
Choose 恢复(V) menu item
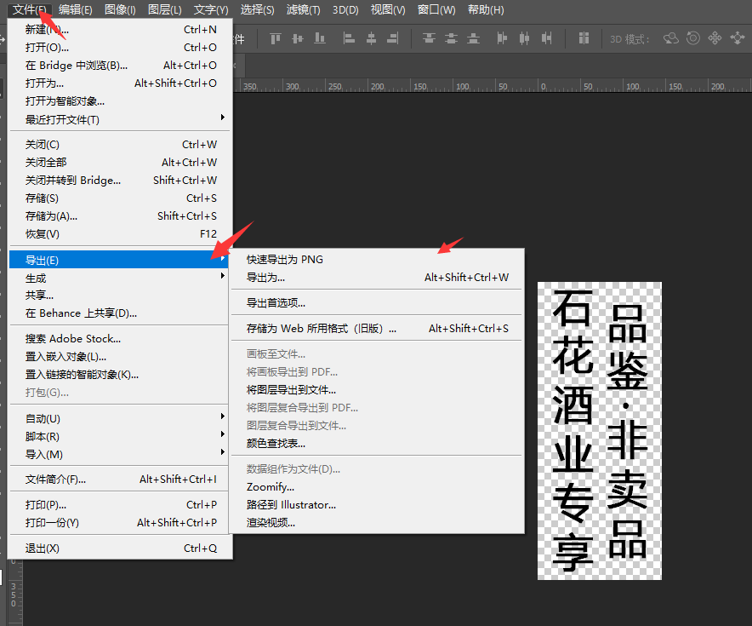(x=120, y=234)
